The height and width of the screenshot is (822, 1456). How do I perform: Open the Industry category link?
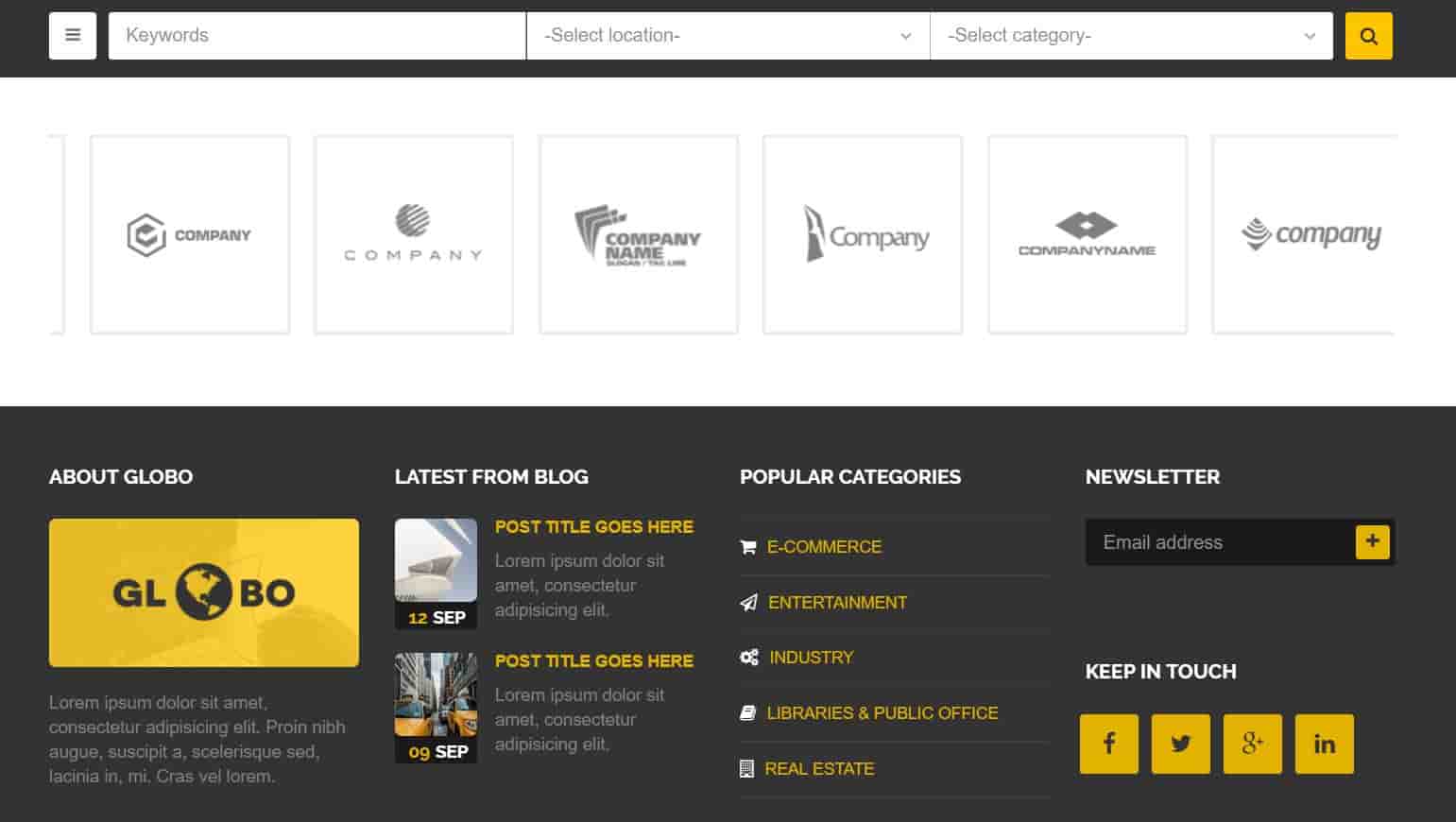[811, 658]
